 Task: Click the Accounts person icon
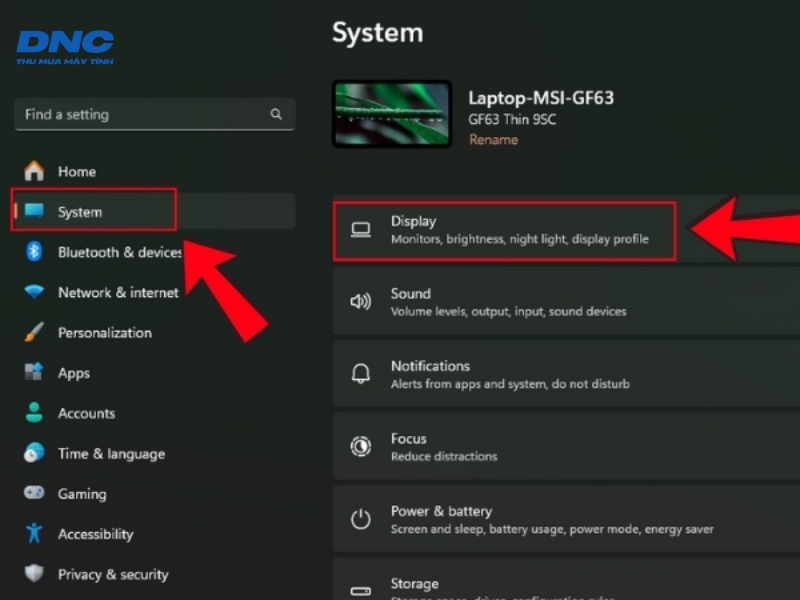[34, 412]
